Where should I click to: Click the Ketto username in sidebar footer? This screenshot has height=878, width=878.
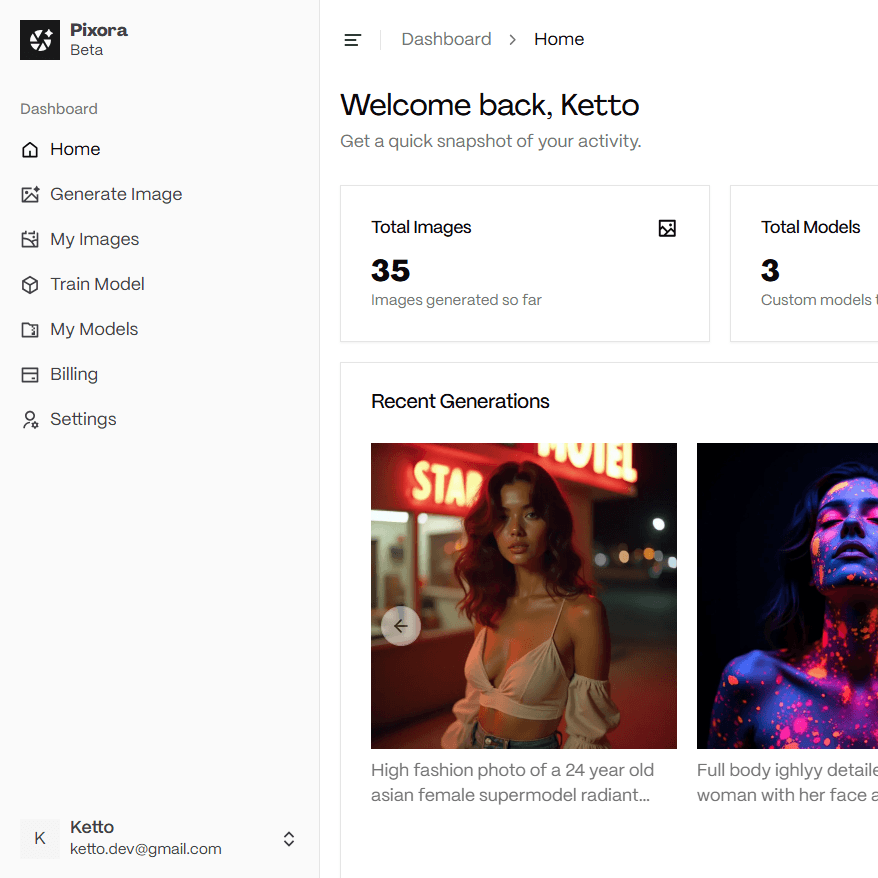[92, 827]
